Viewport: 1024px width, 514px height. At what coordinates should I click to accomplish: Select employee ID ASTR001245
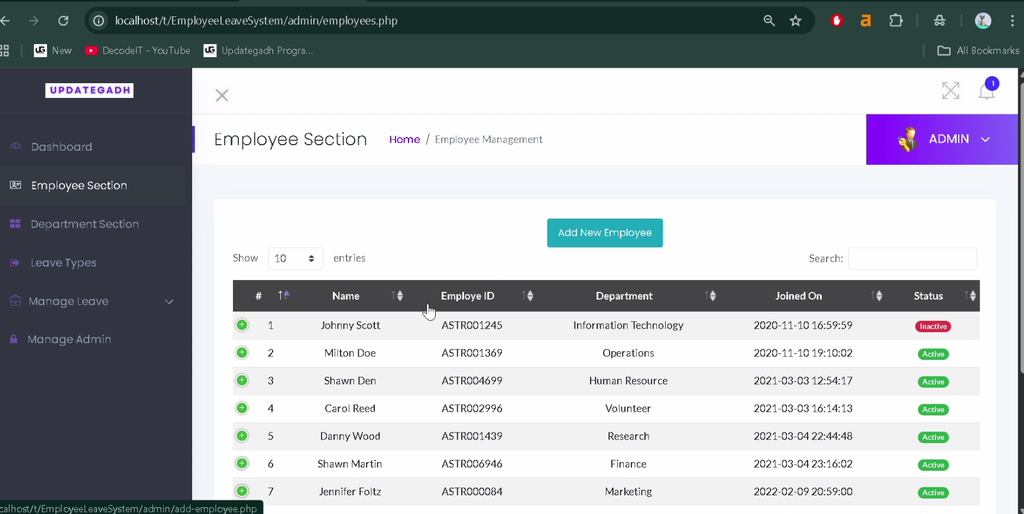472,325
